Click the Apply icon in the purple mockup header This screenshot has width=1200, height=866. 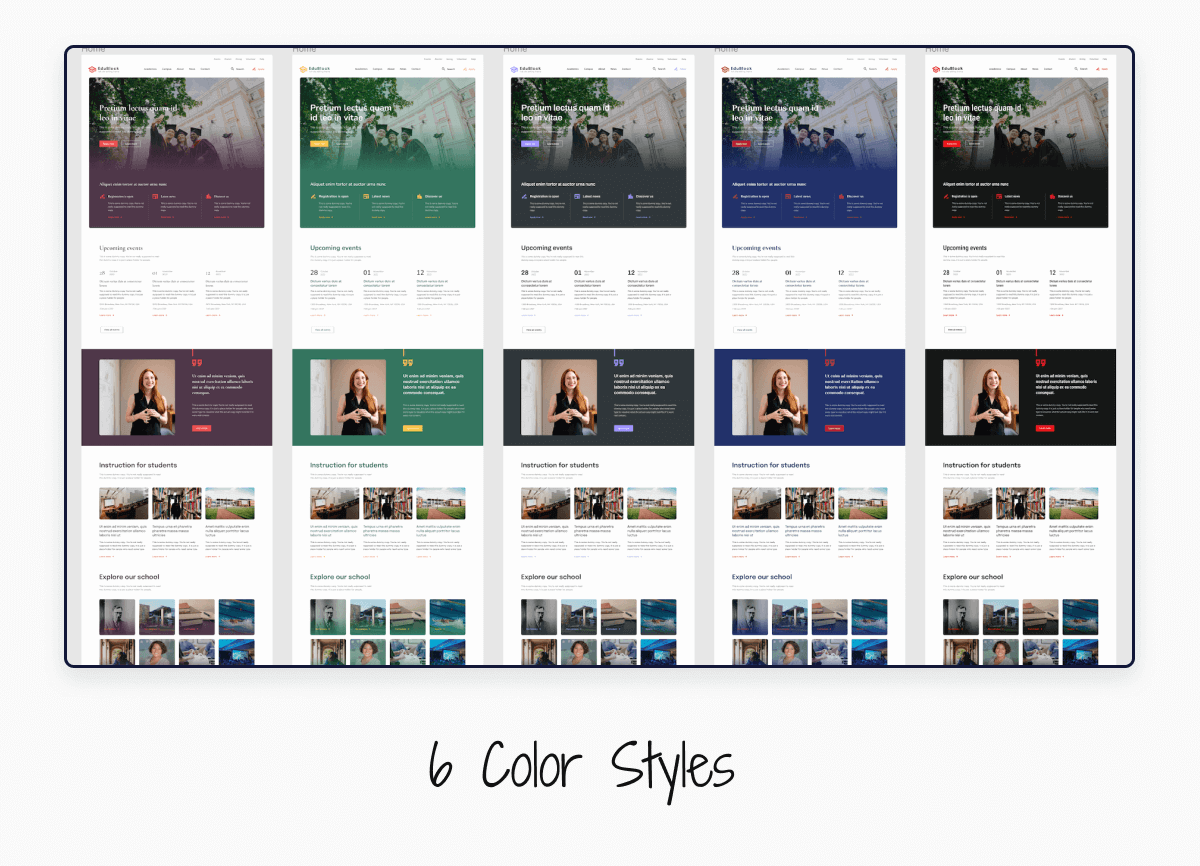pyautogui.click(x=254, y=69)
